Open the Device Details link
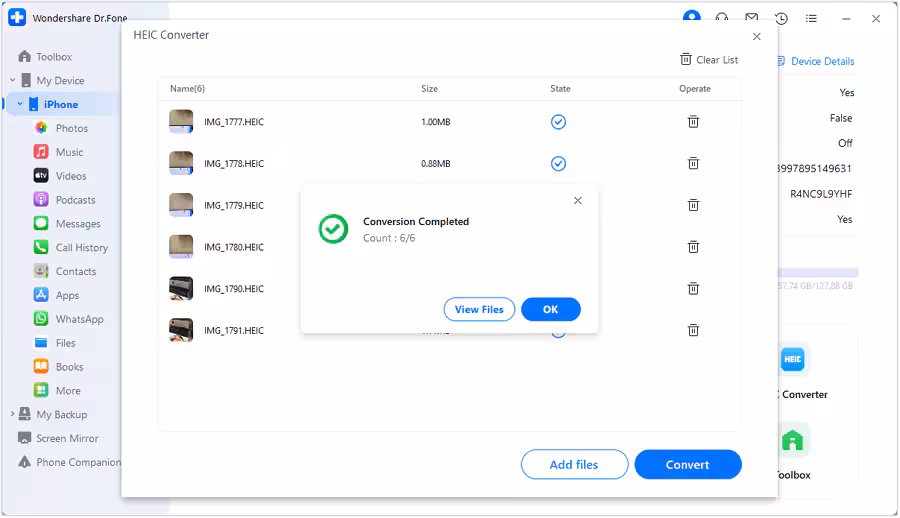The image size is (900, 518). pos(822,62)
